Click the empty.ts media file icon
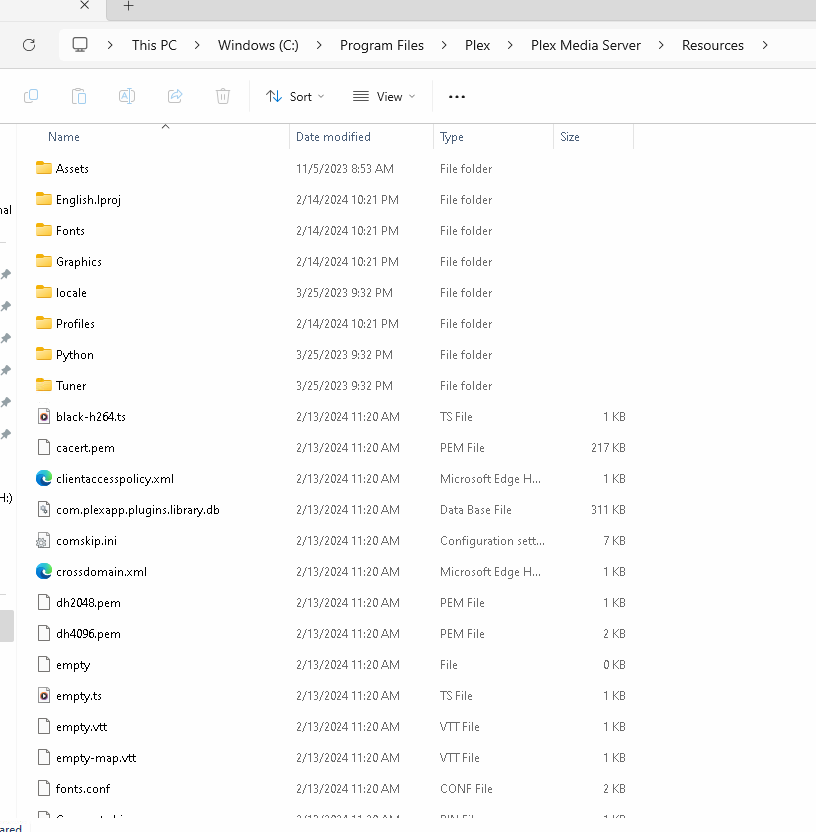Screen dimensions: 816x832 tap(44, 696)
